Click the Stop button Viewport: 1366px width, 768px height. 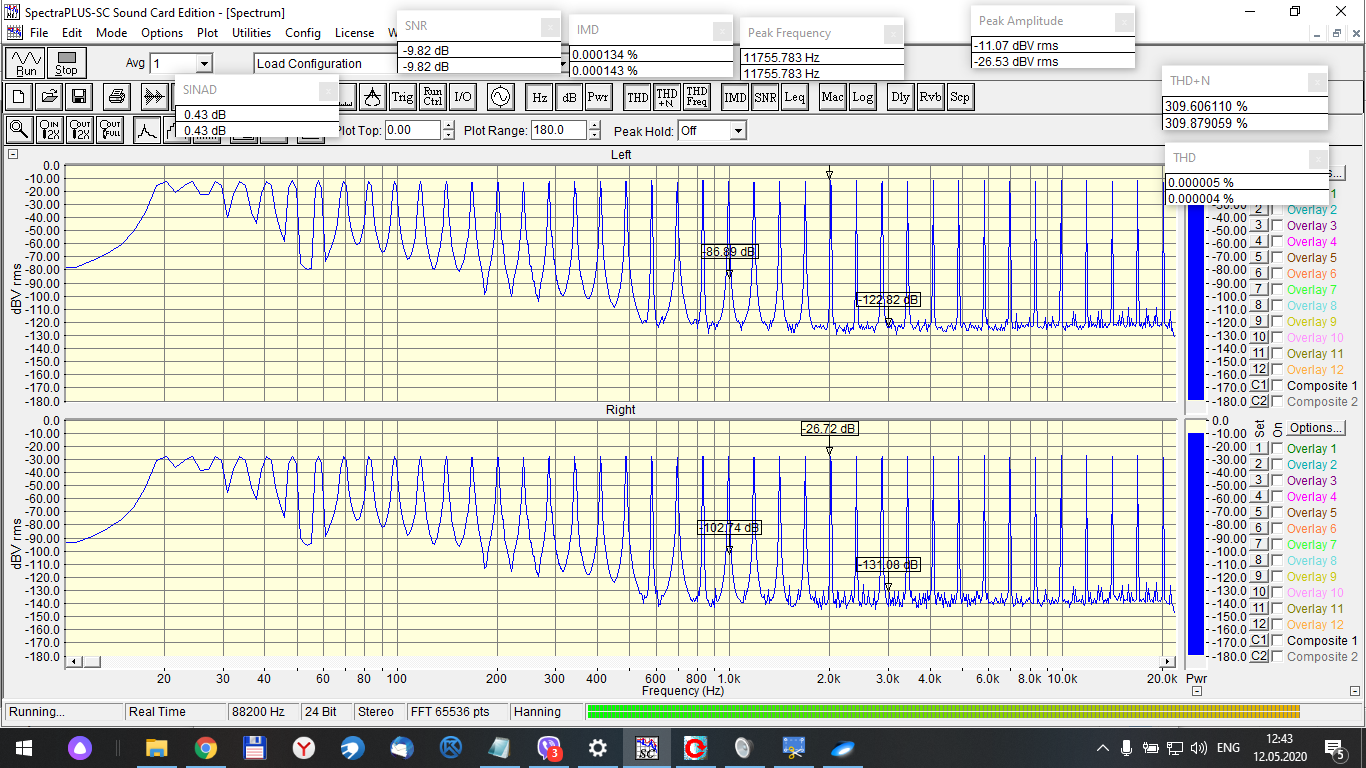pos(66,64)
